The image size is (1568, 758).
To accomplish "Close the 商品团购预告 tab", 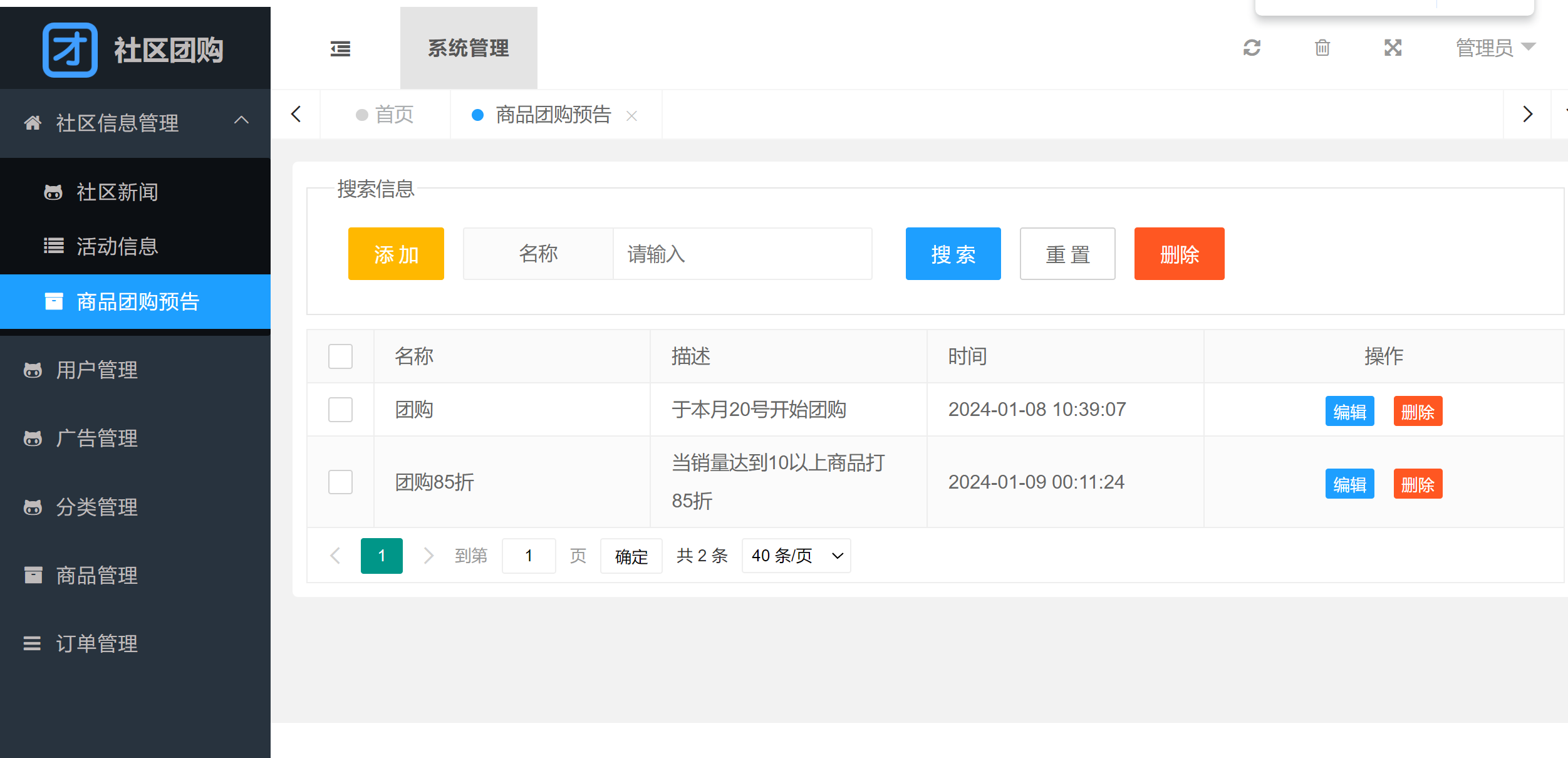I will 631,116.
